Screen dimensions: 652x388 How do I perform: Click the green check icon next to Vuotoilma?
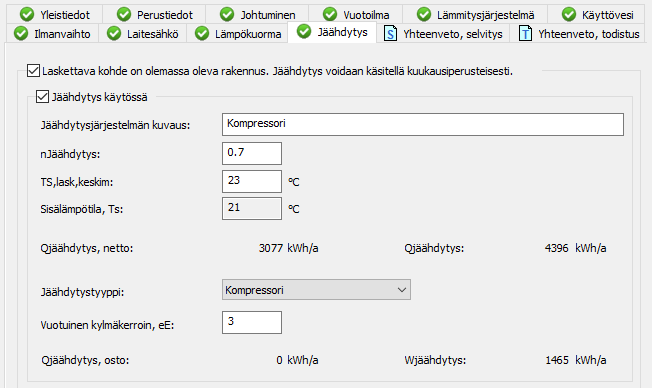pyautogui.click(x=330, y=15)
